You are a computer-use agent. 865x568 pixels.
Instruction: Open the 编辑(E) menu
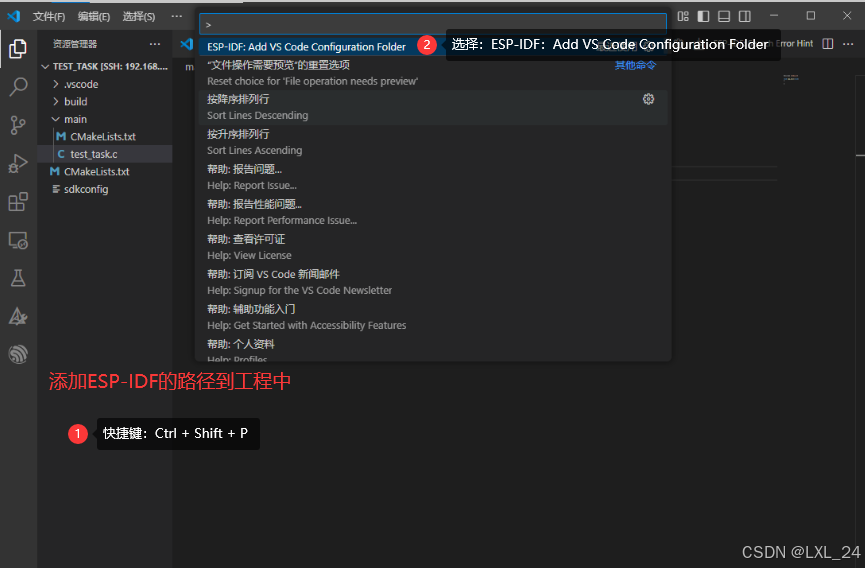[x=94, y=17]
